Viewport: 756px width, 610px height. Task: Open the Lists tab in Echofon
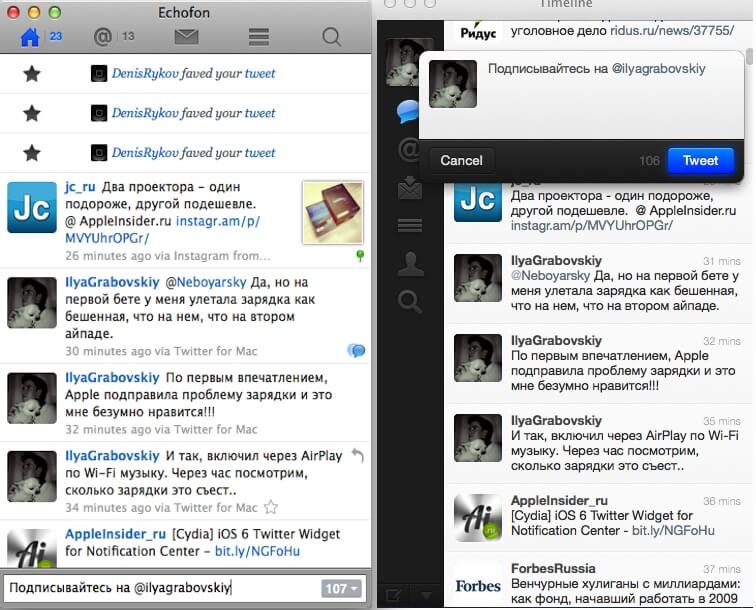coord(259,37)
